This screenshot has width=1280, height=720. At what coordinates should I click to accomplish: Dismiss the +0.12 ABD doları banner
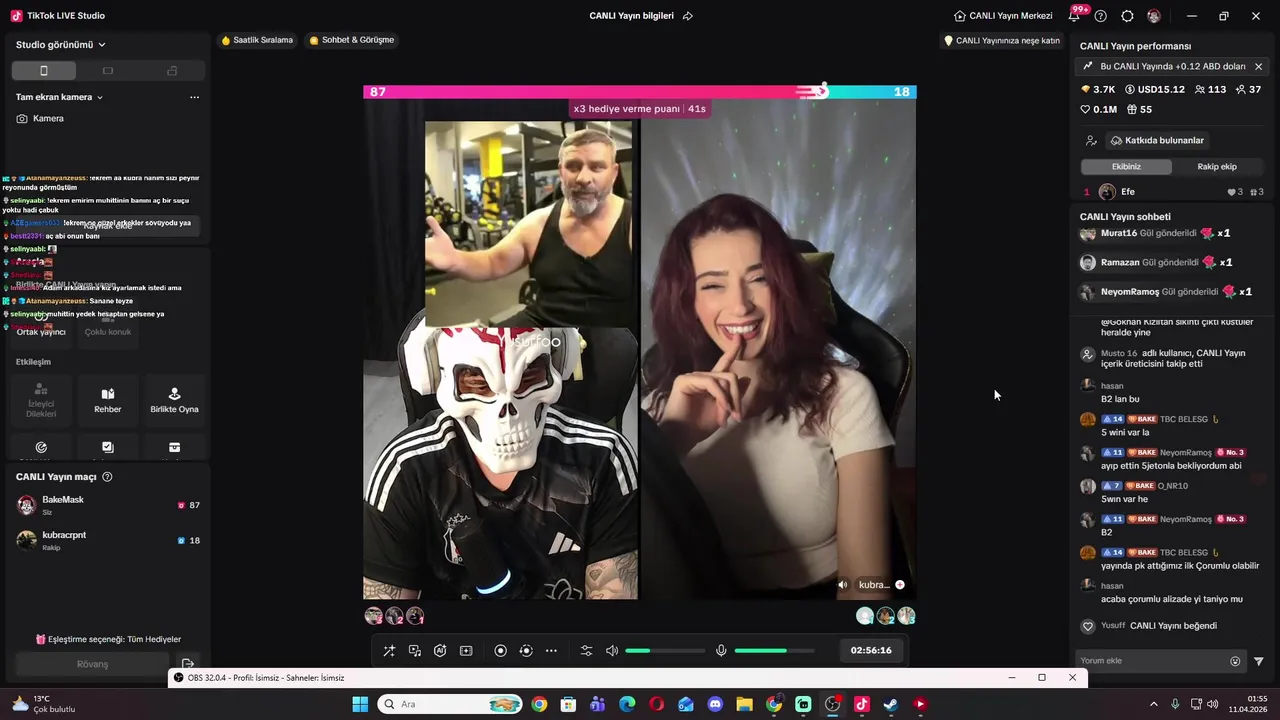(1258, 66)
